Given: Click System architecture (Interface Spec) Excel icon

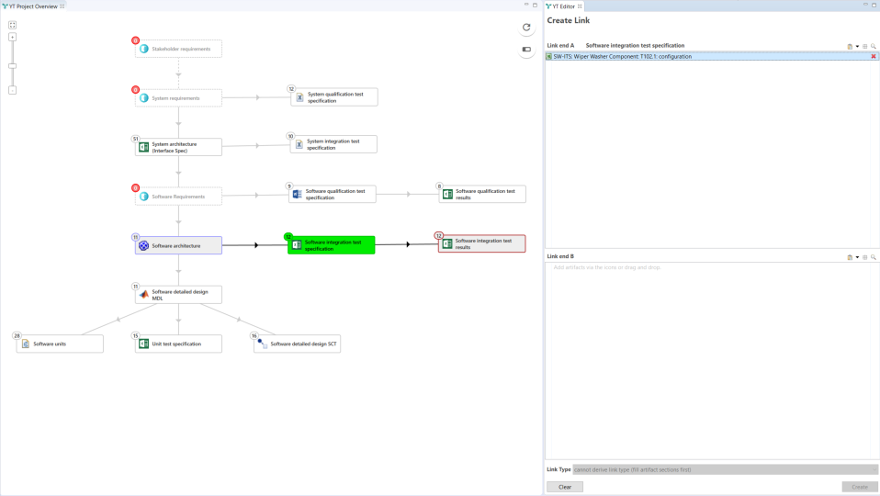Looking at the screenshot, I should click(x=144, y=147).
